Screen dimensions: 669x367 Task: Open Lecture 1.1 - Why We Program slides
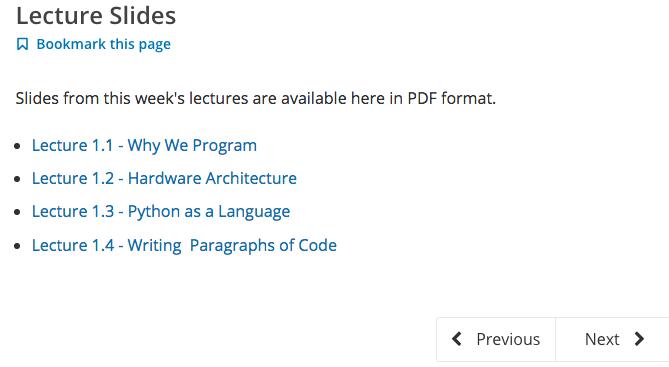144,146
